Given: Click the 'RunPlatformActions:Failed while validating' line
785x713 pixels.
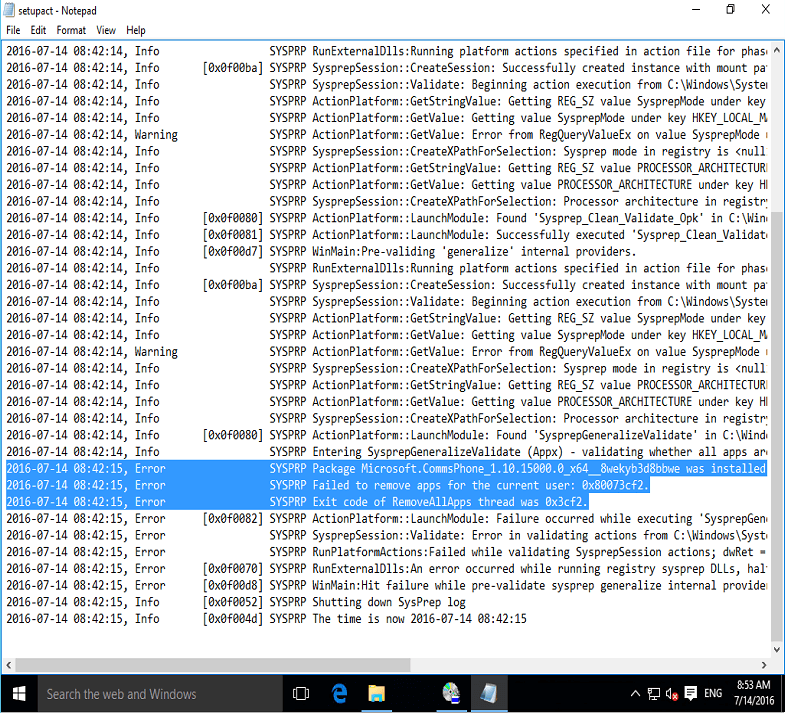Looking at the screenshot, I should [386, 552].
